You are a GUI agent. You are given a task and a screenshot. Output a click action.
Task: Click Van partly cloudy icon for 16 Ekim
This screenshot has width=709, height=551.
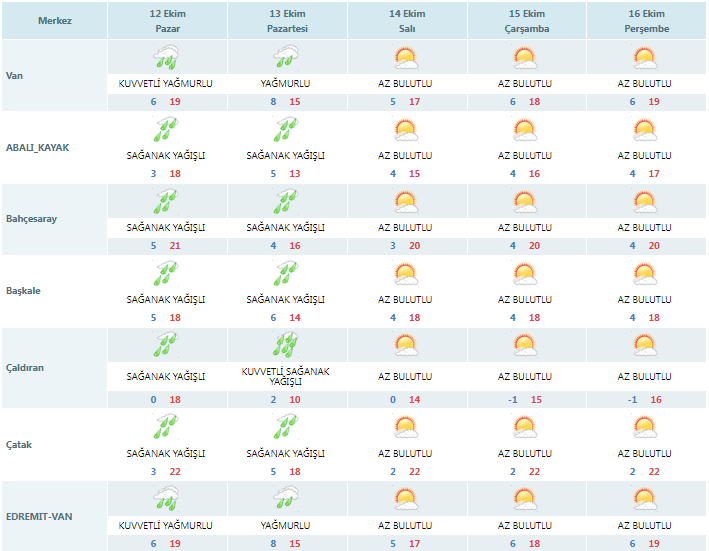click(x=645, y=58)
